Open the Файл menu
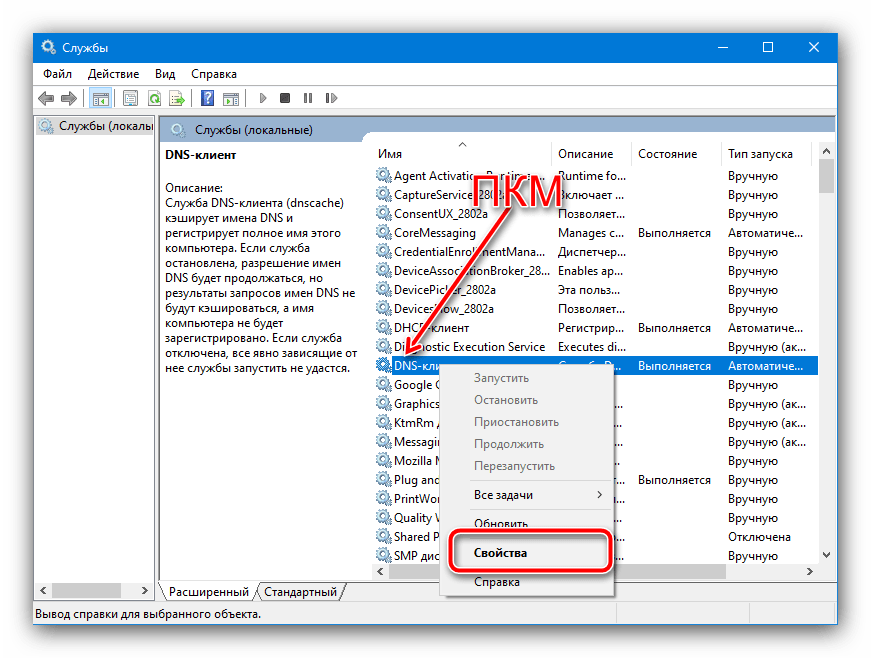Screen dimensions: 871x658 pyautogui.click(x=57, y=74)
